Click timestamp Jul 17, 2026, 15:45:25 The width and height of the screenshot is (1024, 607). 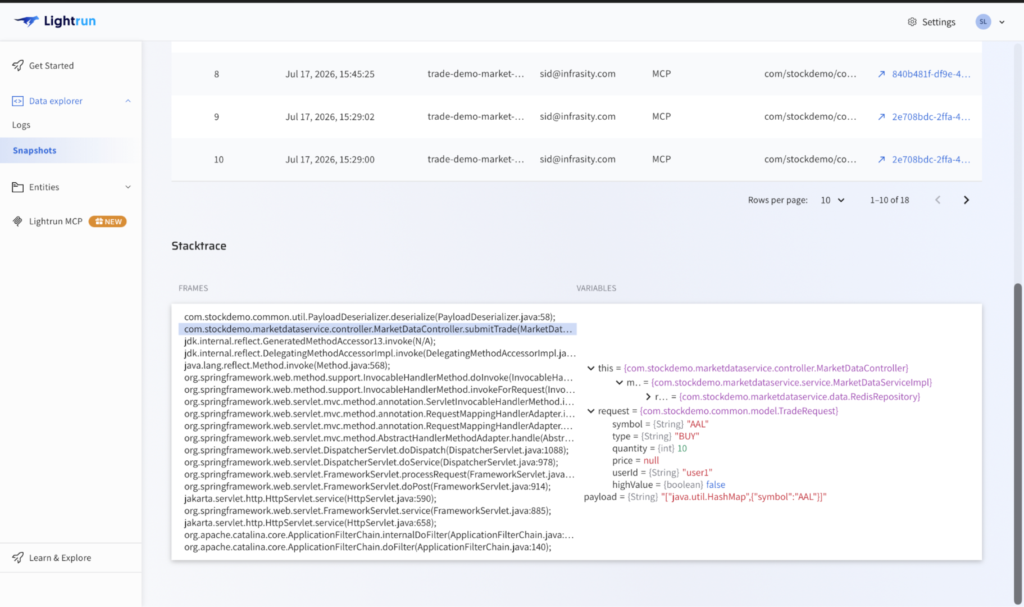(x=330, y=74)
